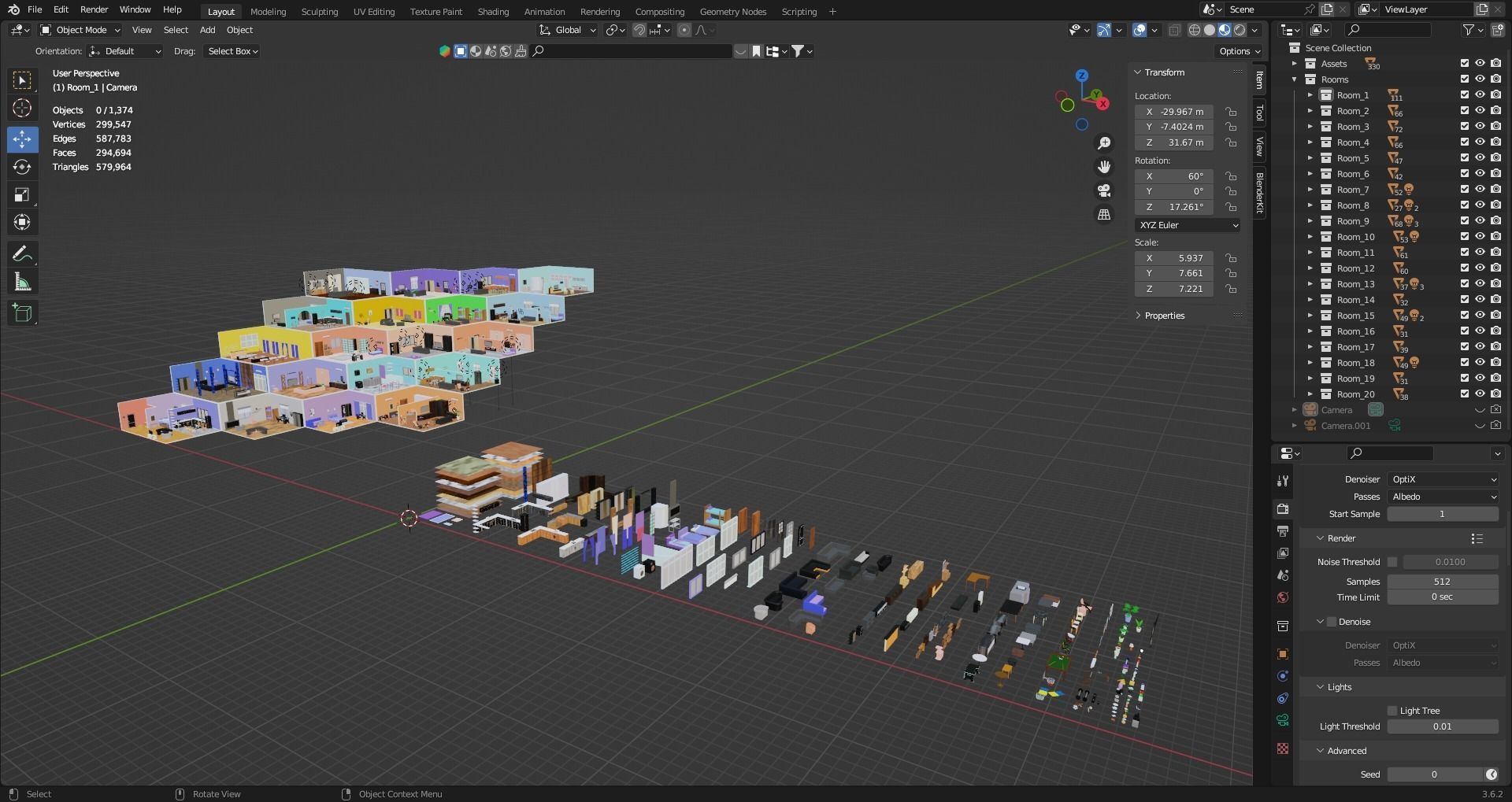1512x802 pixels.
Task: Enable the Denoise checkbox
Action: 1332,622
